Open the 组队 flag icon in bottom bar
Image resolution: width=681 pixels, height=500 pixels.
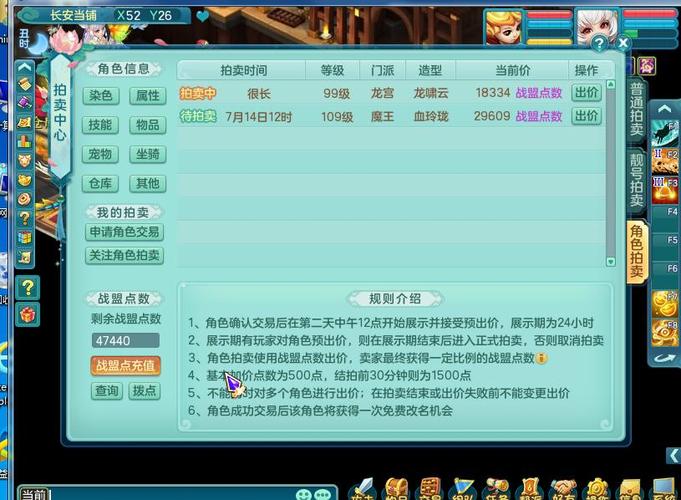click(x=463, y=490)
